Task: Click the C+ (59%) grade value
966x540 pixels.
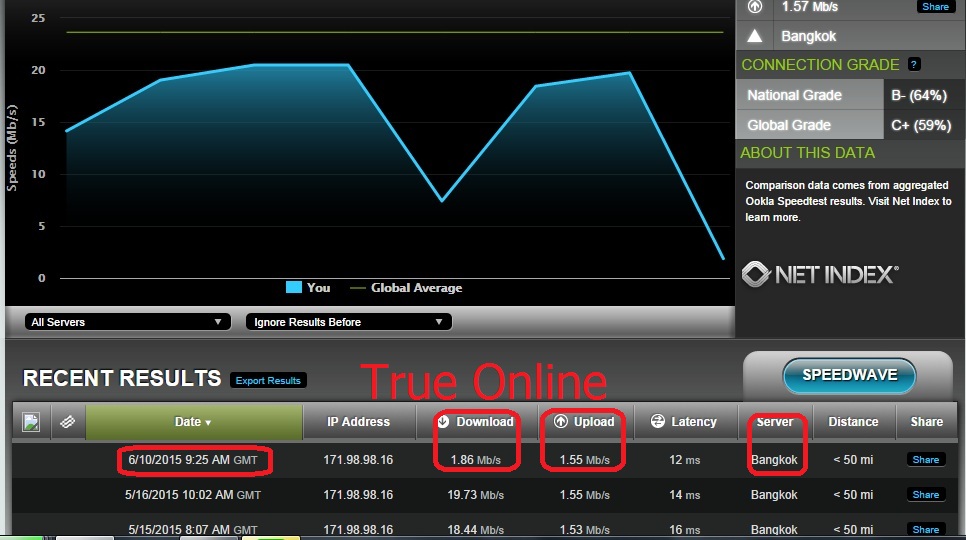Action: pos(921,125)
